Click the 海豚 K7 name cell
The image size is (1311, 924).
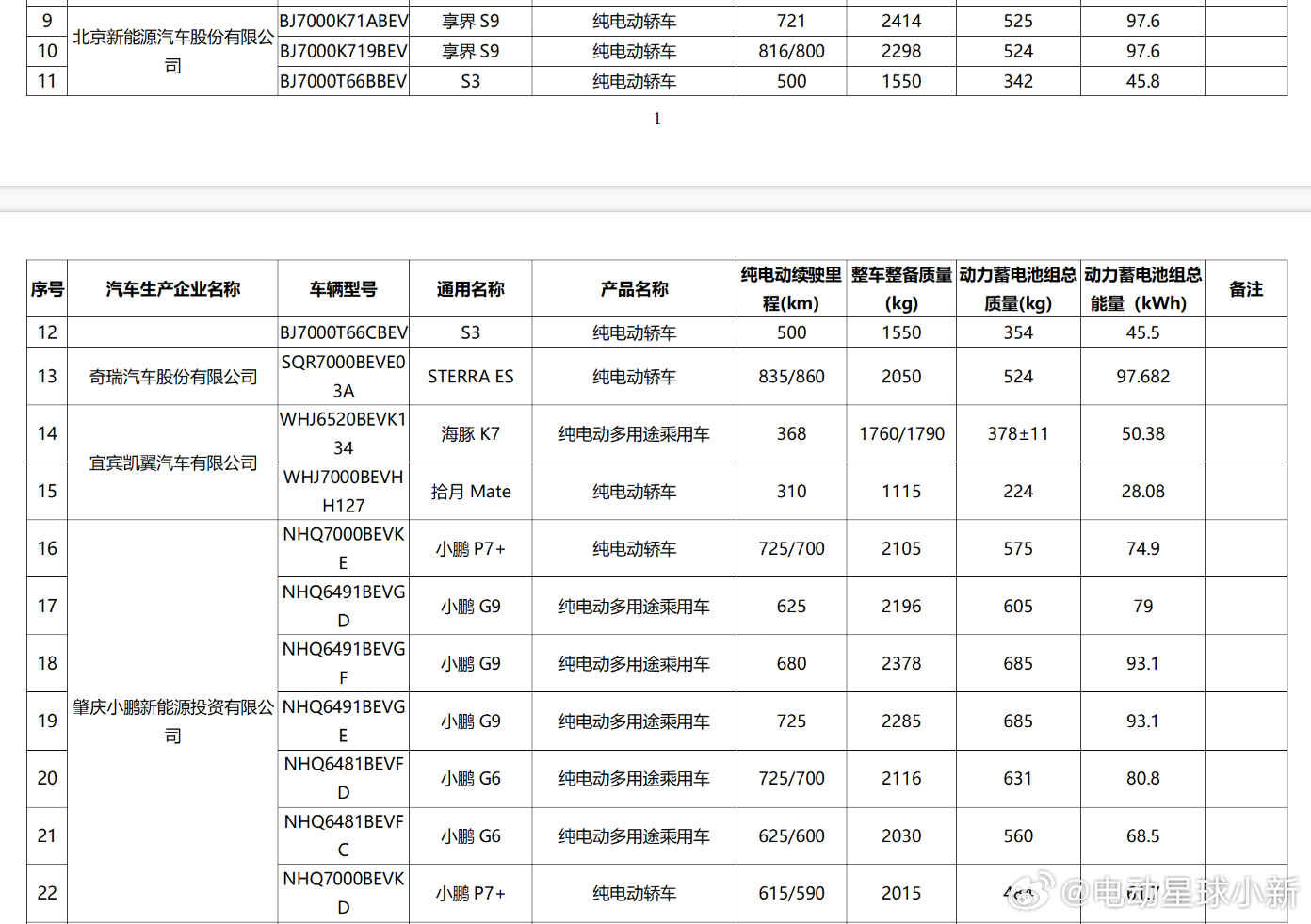pos(470,434)
